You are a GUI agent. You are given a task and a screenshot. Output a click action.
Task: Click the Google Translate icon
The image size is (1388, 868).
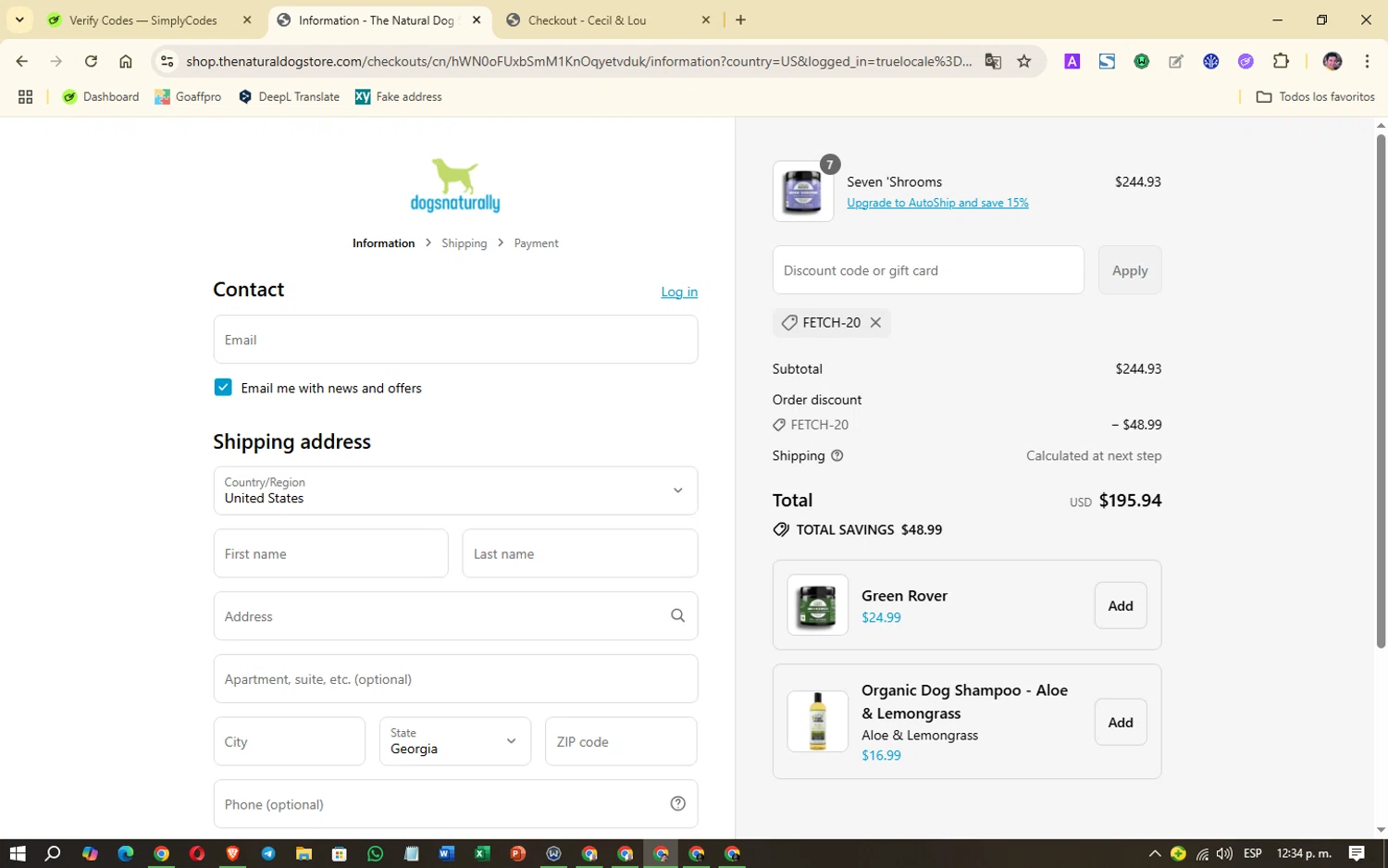(x=993, y=61)
